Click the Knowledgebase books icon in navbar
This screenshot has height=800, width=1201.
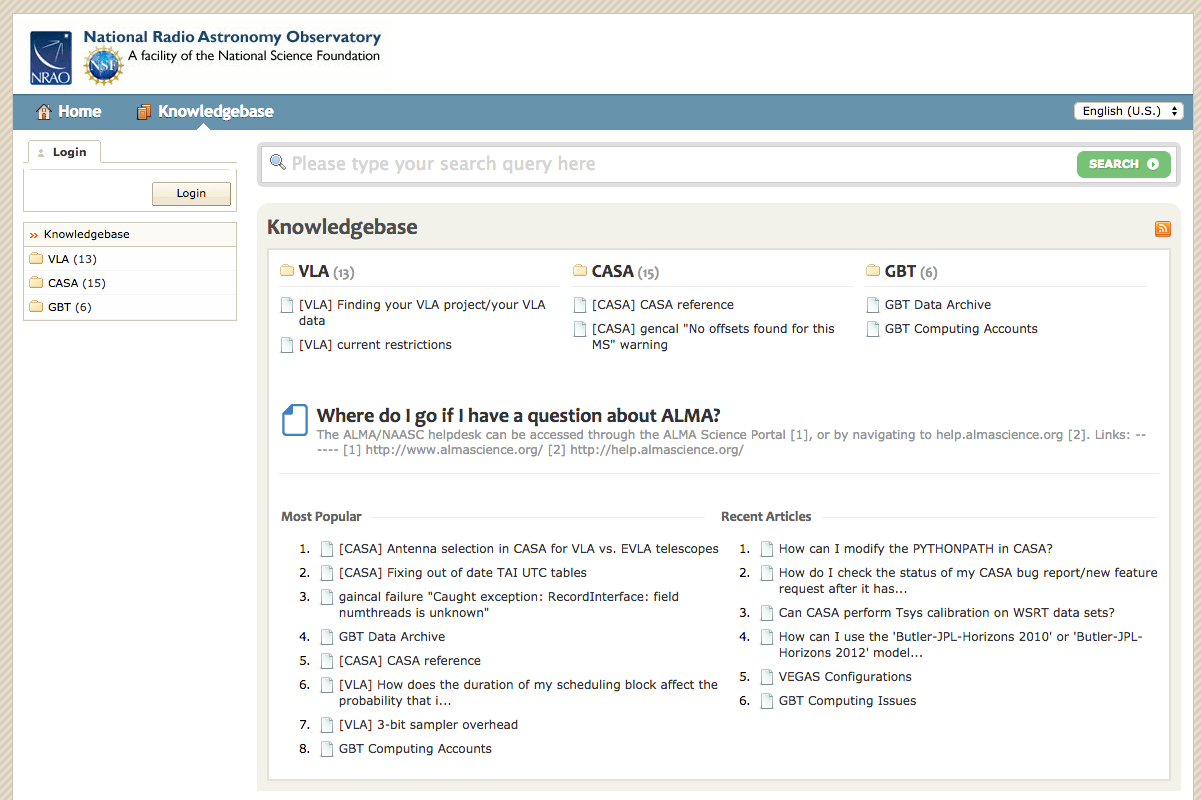coord(145,112)
